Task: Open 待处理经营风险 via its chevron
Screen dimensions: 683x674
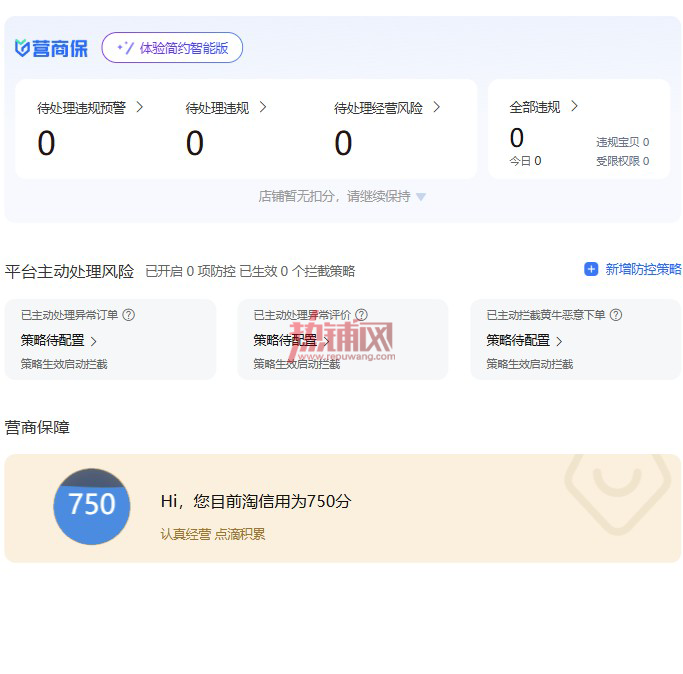Action: 436,107
